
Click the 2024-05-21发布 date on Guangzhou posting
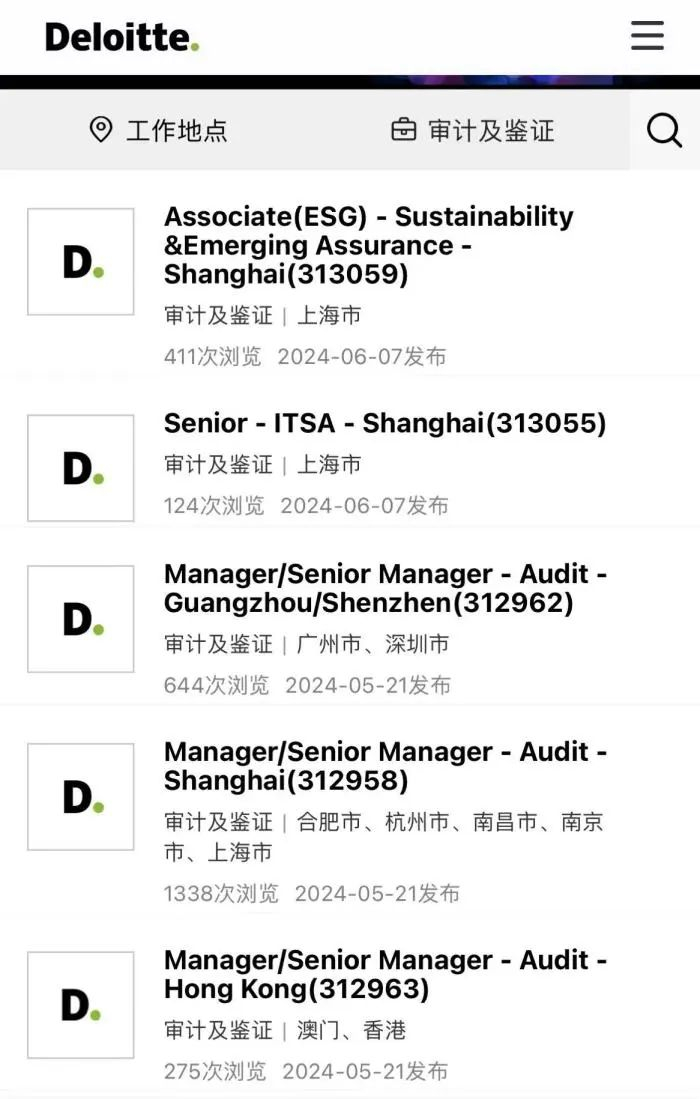pos(372,685)
